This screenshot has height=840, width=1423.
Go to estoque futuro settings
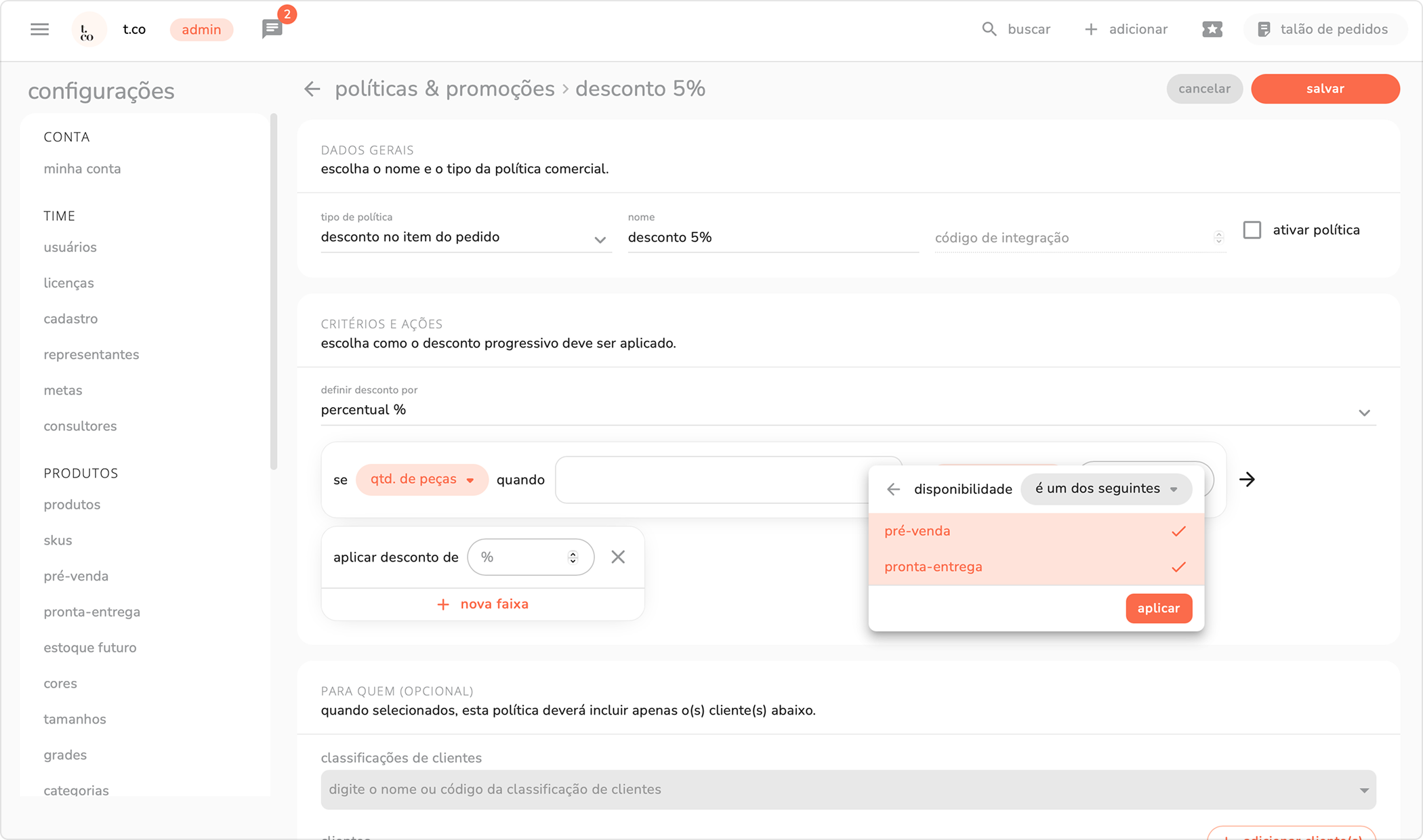pos(90,648)
